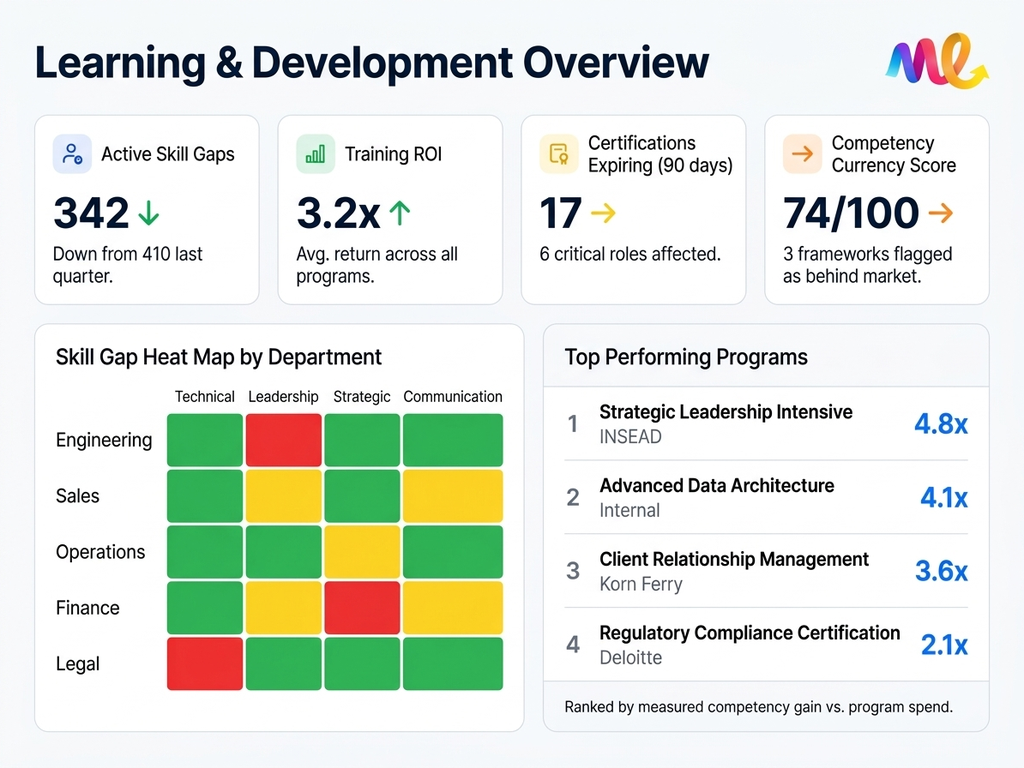Select the Technical column header
The height and width of the screenshot is (768, 1024).
point(204,397)
